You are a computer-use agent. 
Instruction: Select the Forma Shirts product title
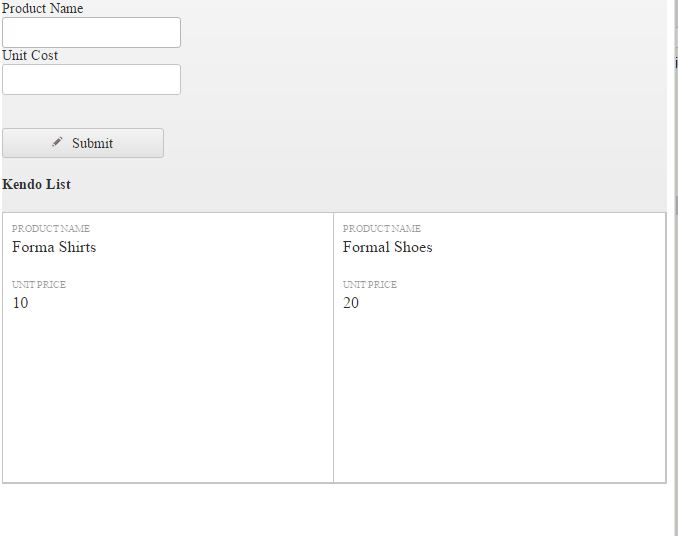pos(54,247)
